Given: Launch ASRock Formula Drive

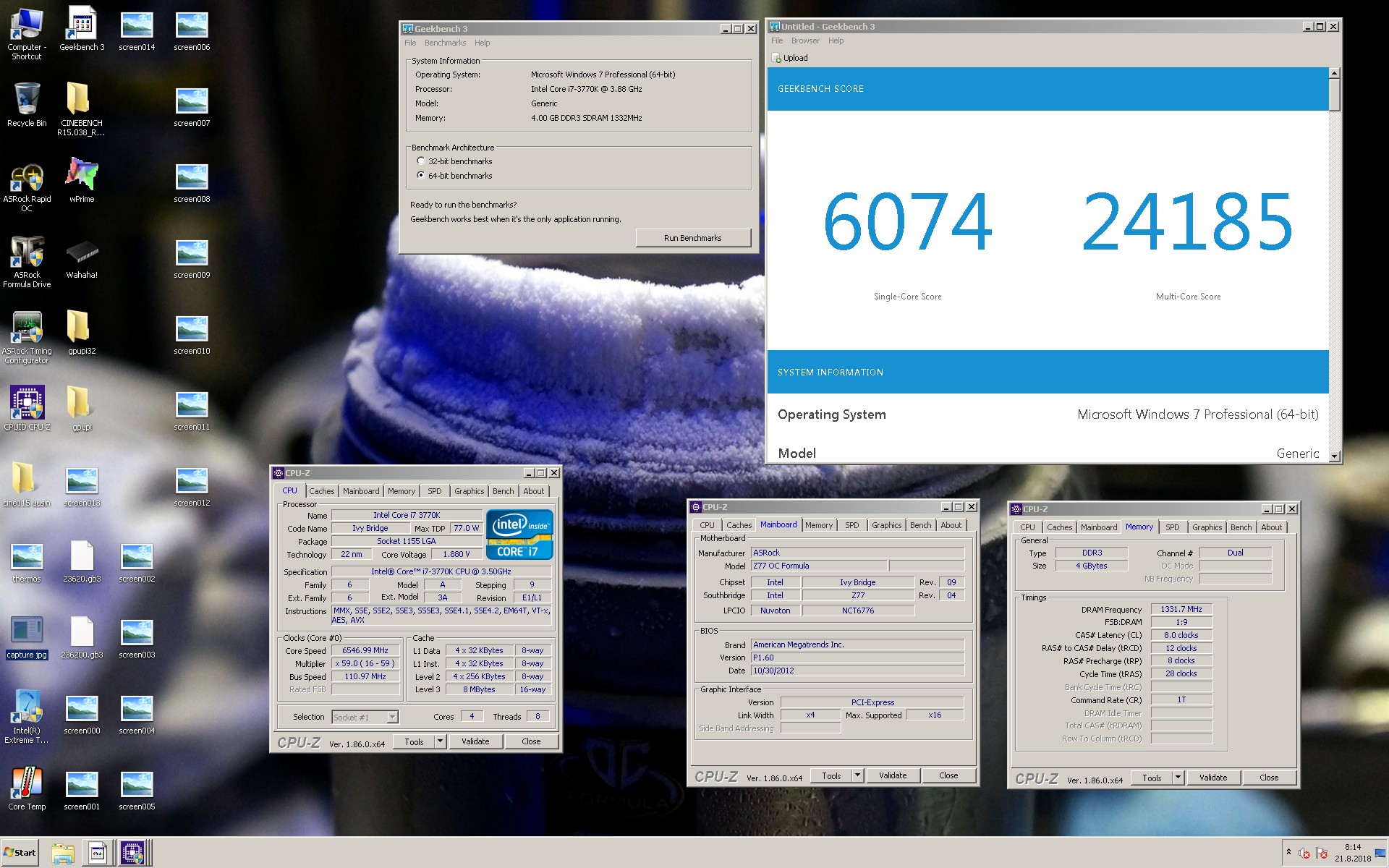Looking at the screenshot, I should point(27,262).
